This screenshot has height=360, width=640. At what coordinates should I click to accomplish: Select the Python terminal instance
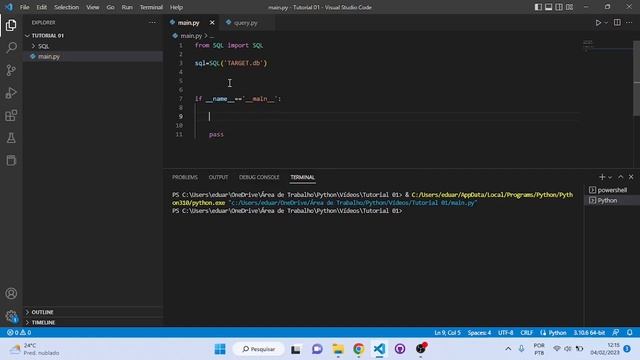pos(611,200)
